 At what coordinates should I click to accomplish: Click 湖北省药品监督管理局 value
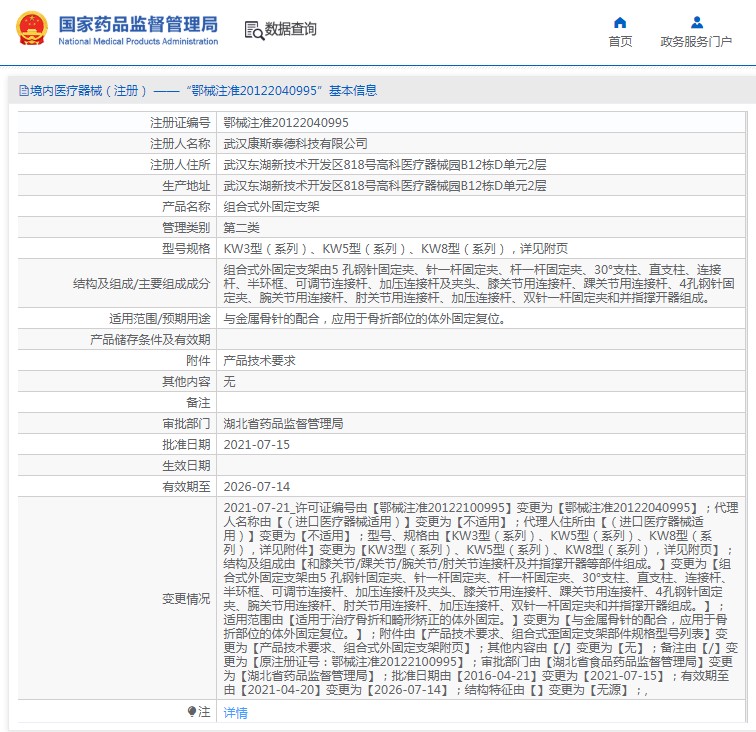pyautogui.click(x=284, y=424)
